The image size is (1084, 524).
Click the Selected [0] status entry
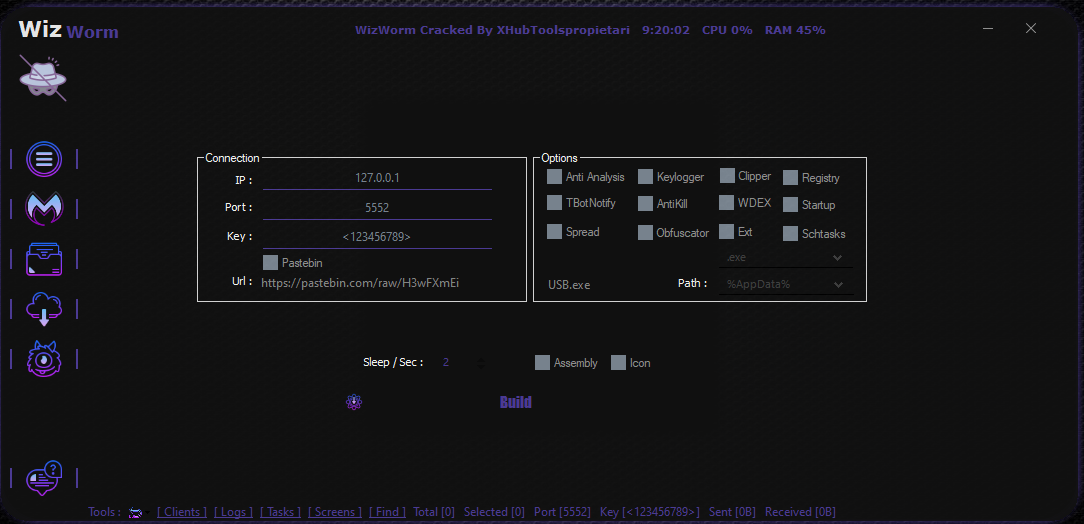coord(494,512)
